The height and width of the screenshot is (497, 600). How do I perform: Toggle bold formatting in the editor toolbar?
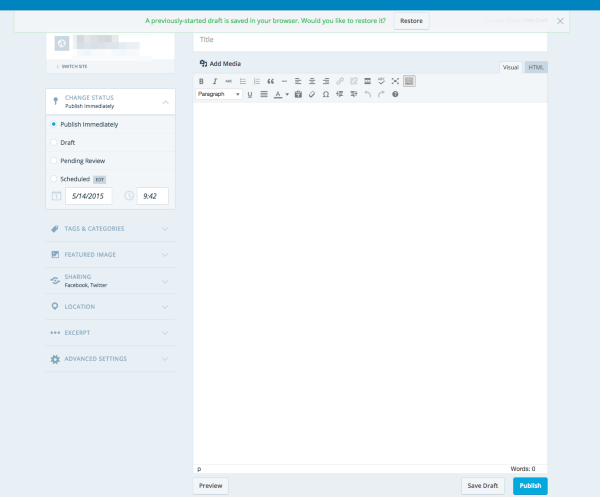tap(201, 81)
